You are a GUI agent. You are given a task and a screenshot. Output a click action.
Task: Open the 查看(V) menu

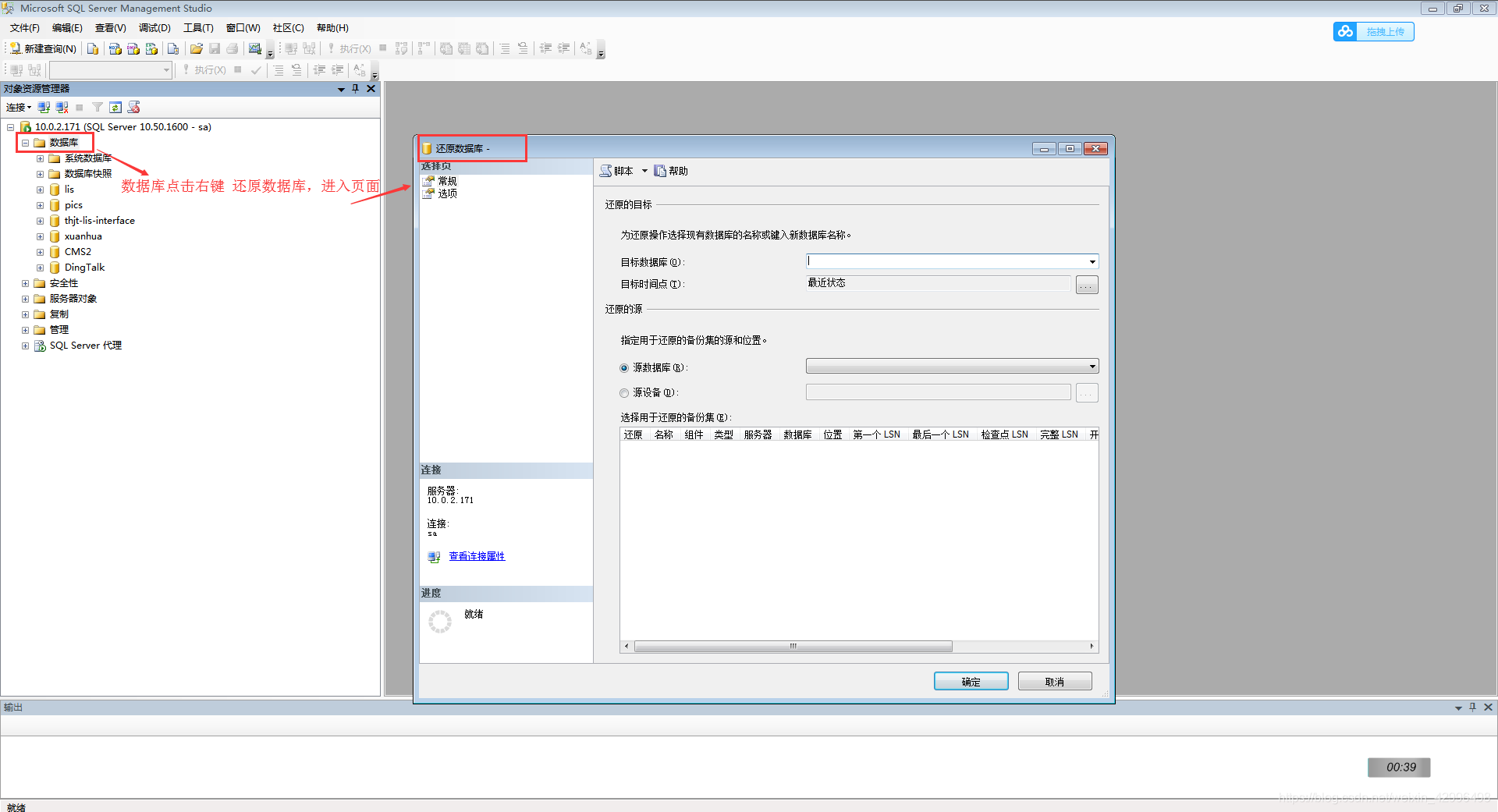click(x=111, y=28)
